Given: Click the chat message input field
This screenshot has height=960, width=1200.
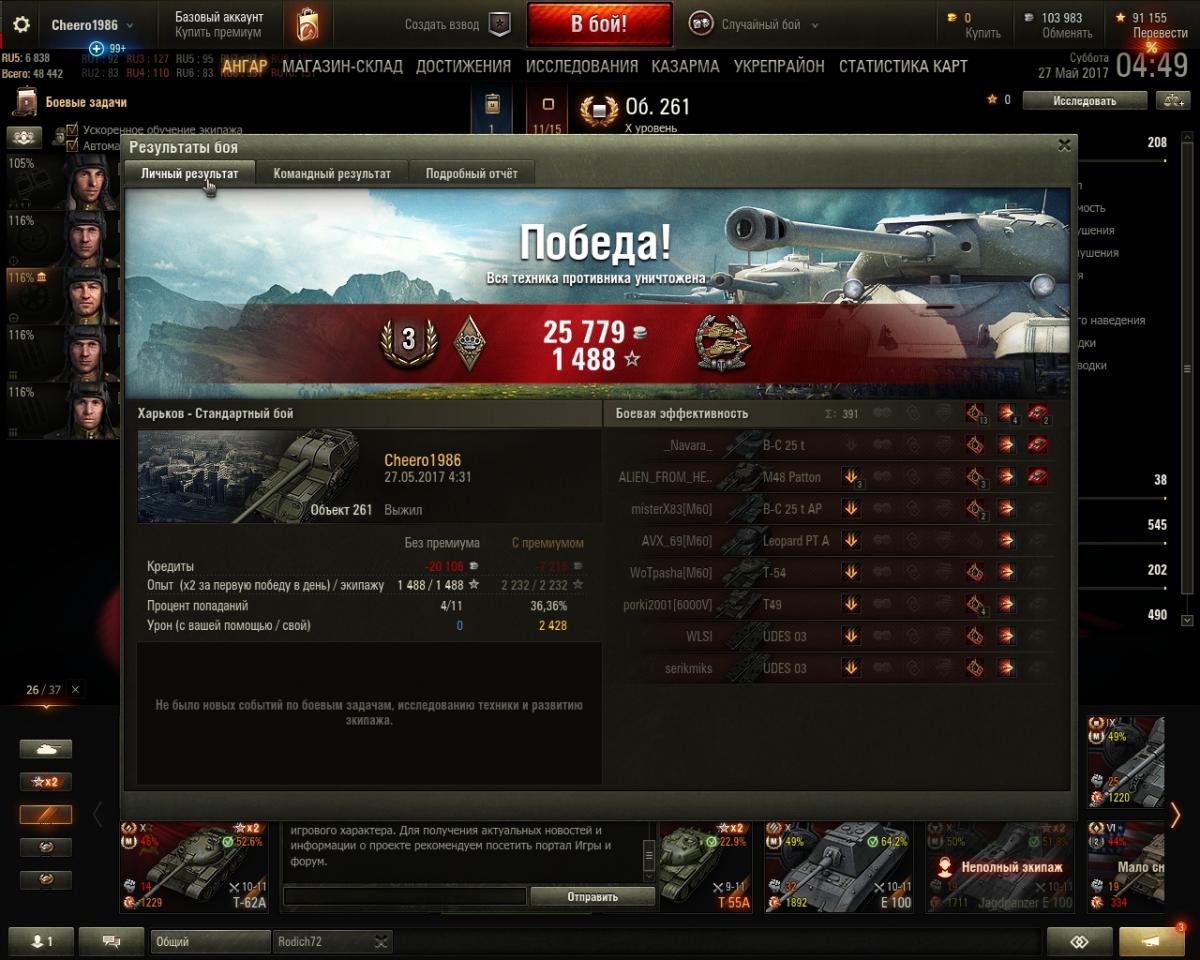Looking at the screenshot, I should (405, 897).
